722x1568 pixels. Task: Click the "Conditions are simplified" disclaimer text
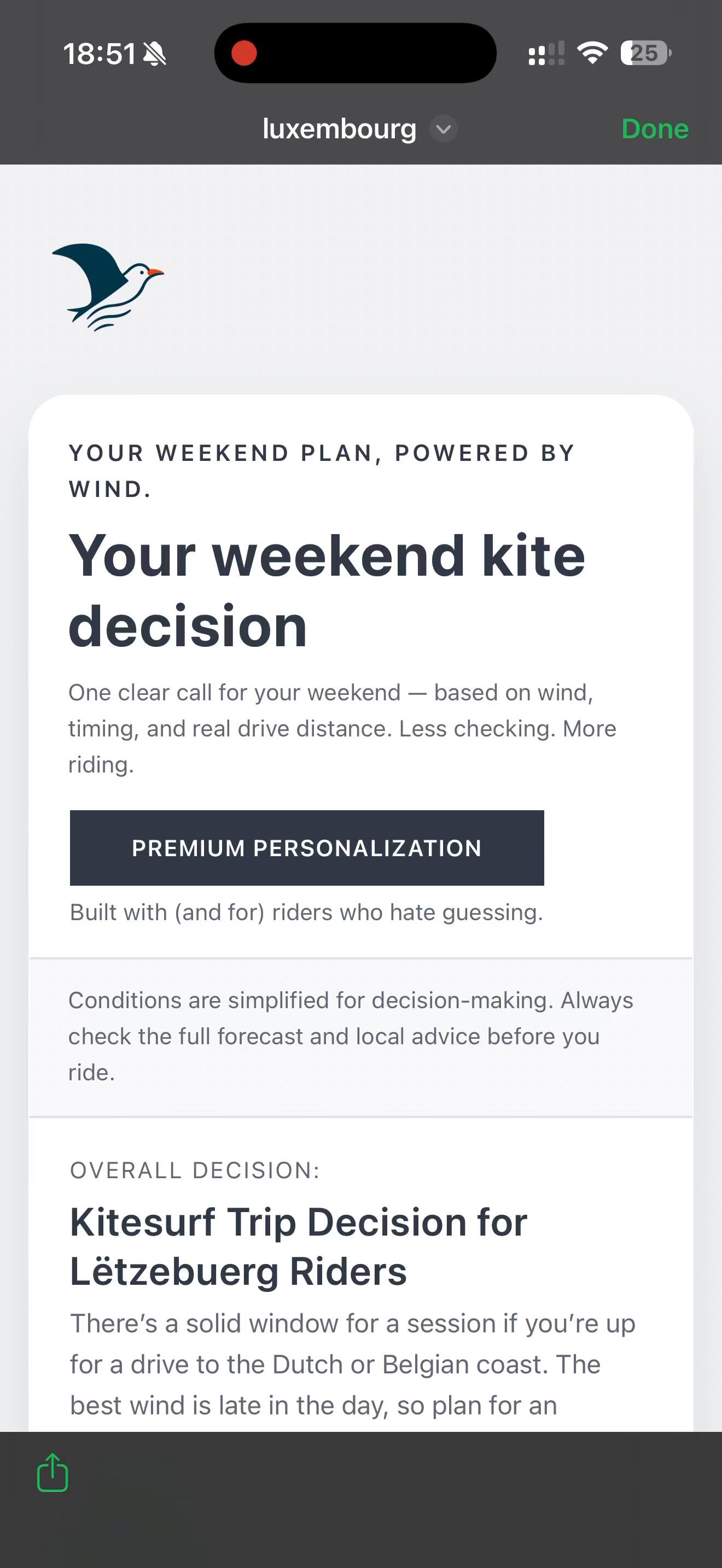point(351,1036)
